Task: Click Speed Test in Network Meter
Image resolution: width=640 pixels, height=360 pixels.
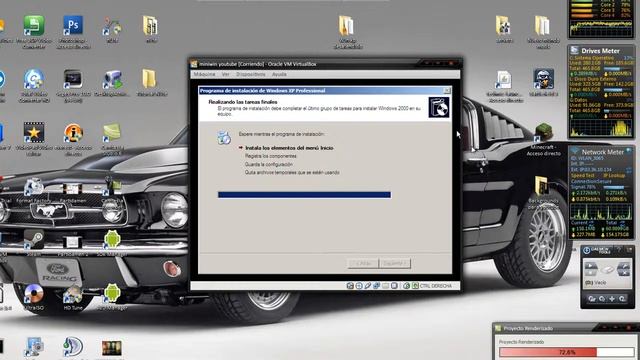Action: pos(583,175)
